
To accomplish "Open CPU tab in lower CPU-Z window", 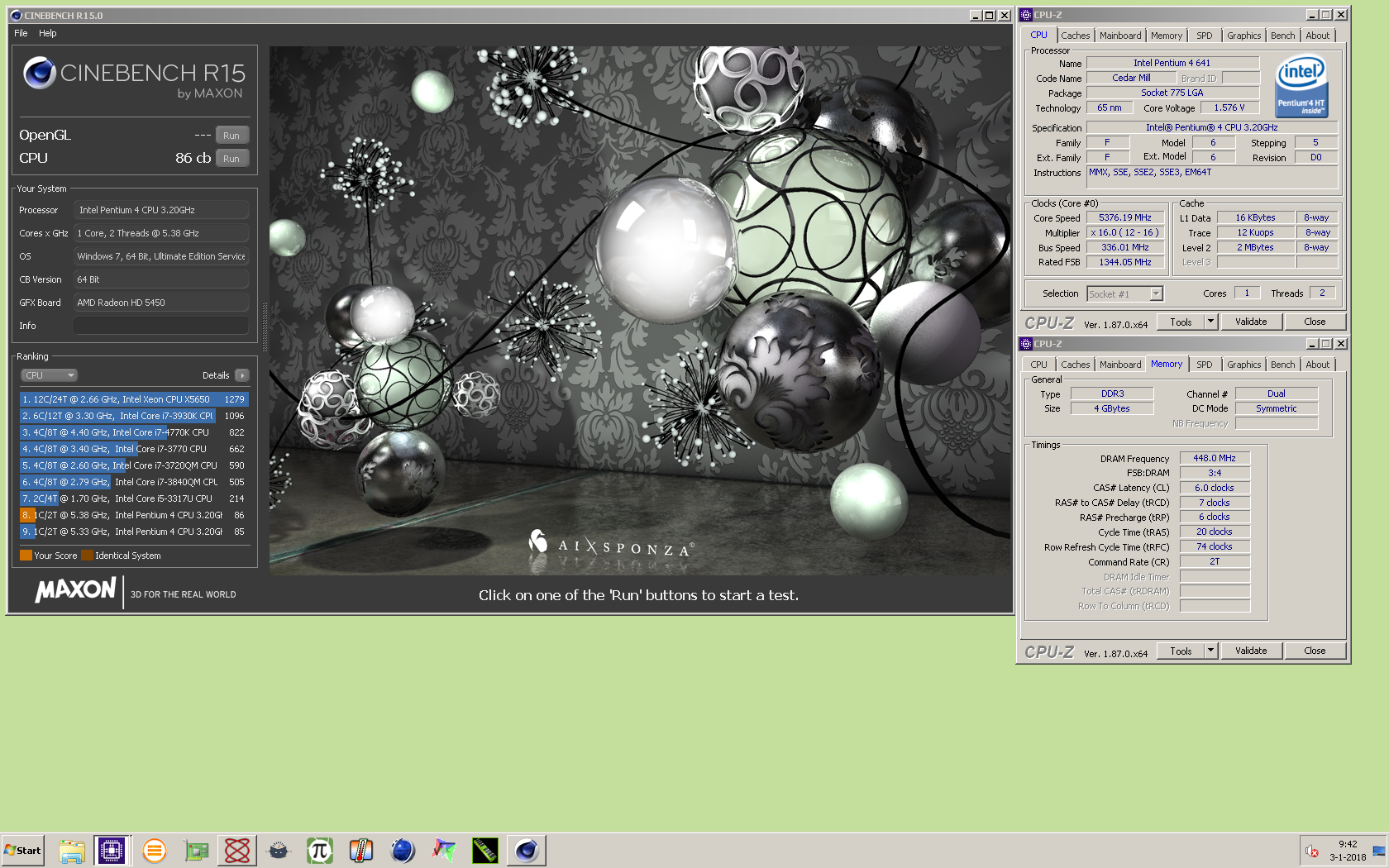I will click(1038, 365).
